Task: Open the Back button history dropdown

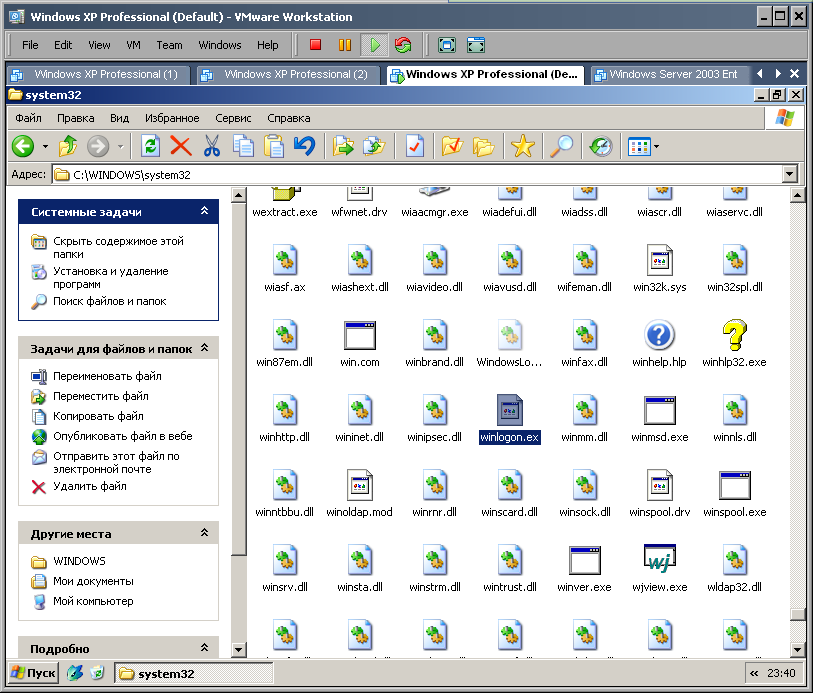Action: (x=46, y=147)
